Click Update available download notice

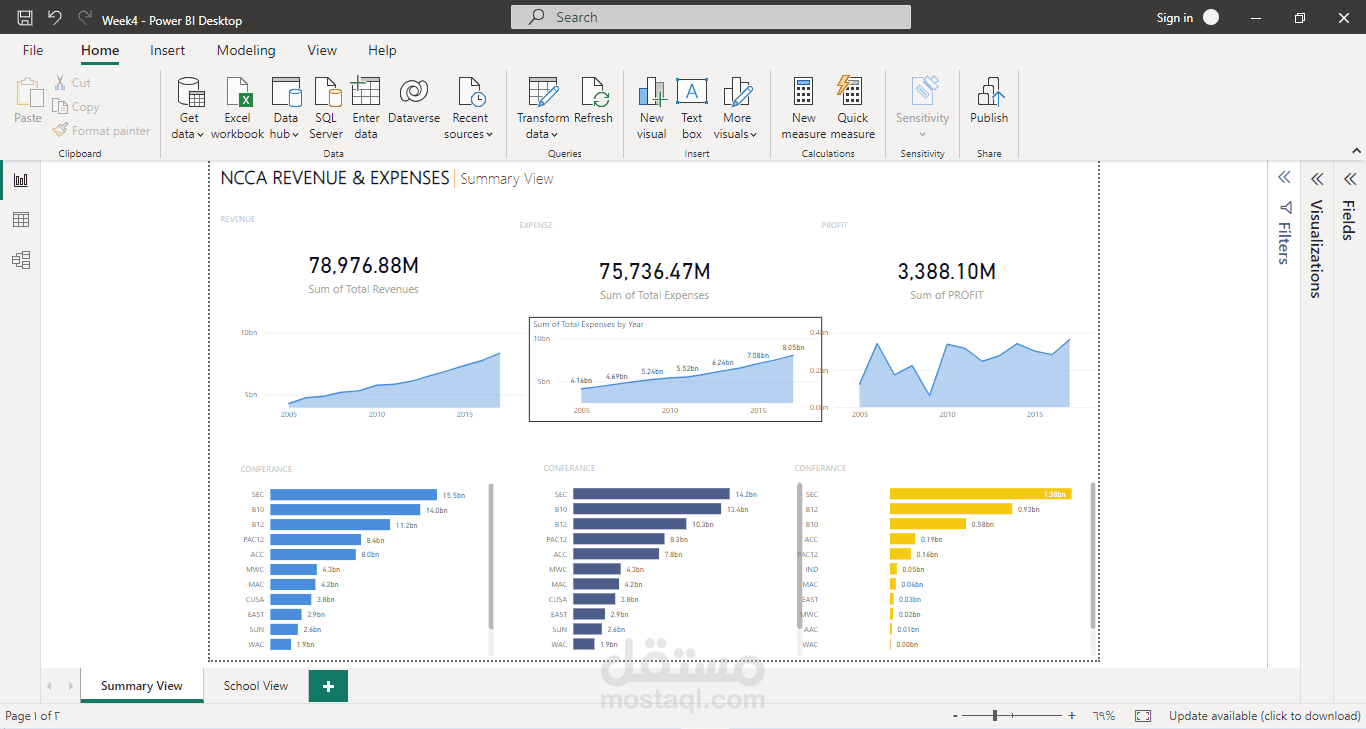point(1265,716)
